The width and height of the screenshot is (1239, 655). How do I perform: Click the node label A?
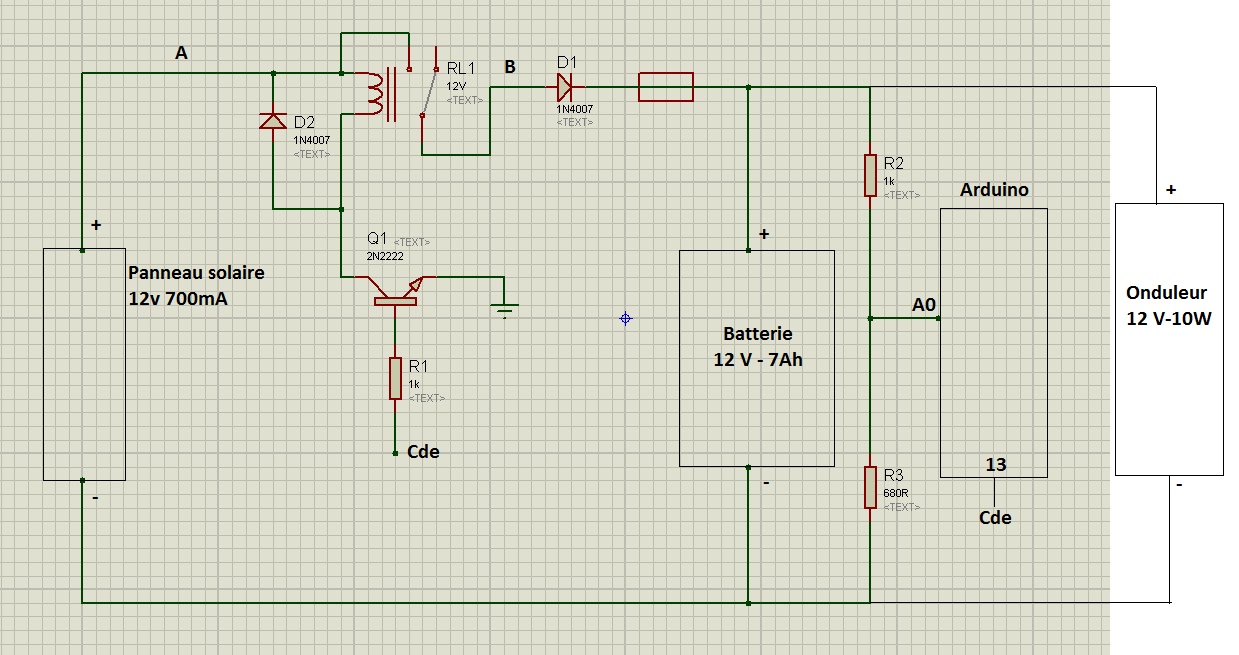[181, 54]
